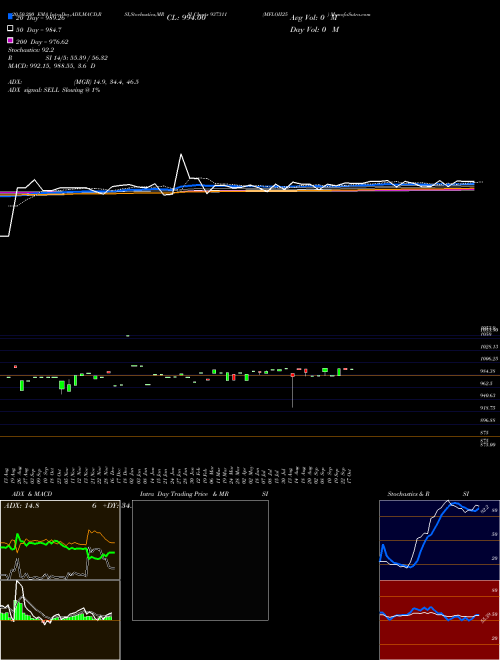Click the white 50 Day EMA legend square
The width and height of the screenshot is (500, 660).
(11, 29)
